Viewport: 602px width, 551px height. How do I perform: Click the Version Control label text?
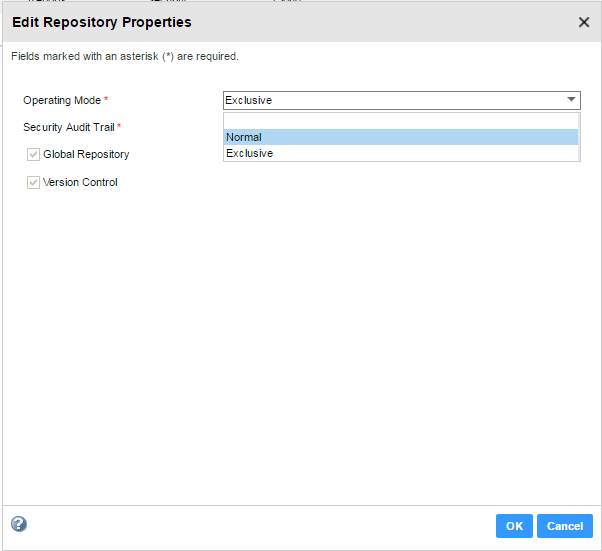[x=80, y=182]
